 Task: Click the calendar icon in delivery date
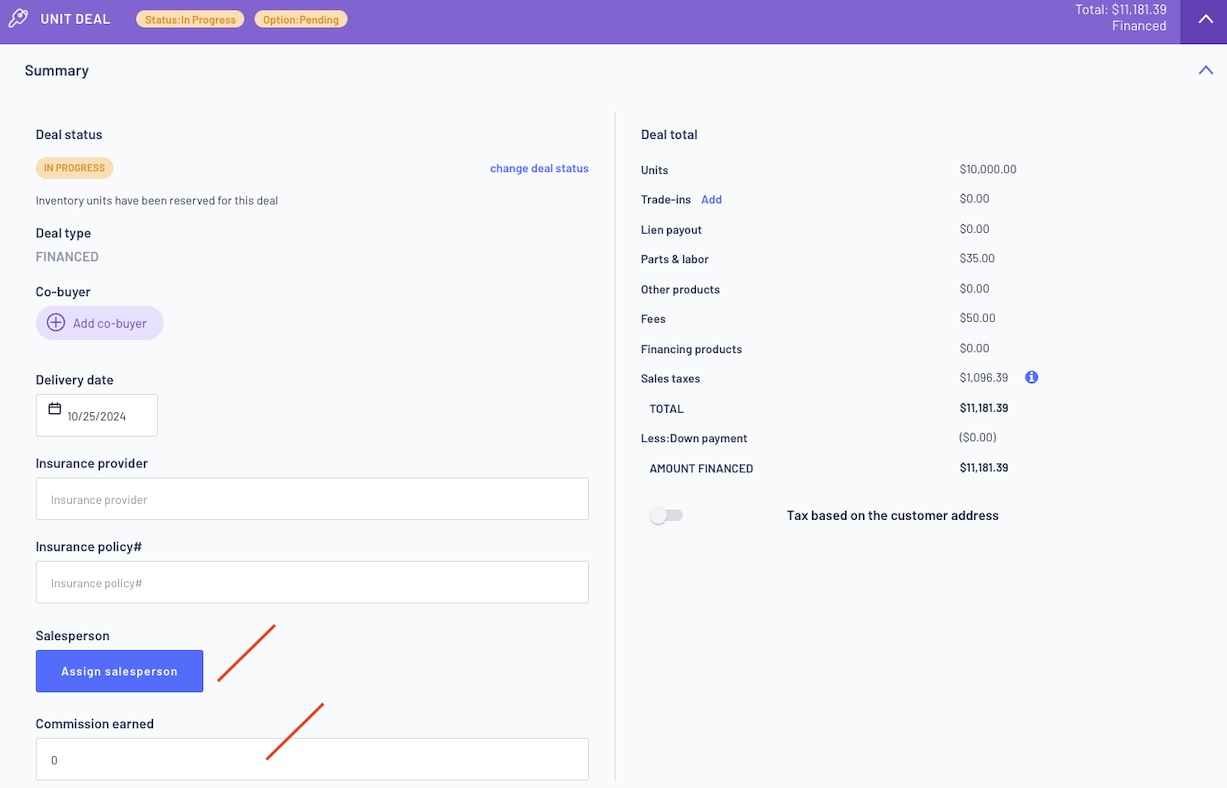point(55,409)
